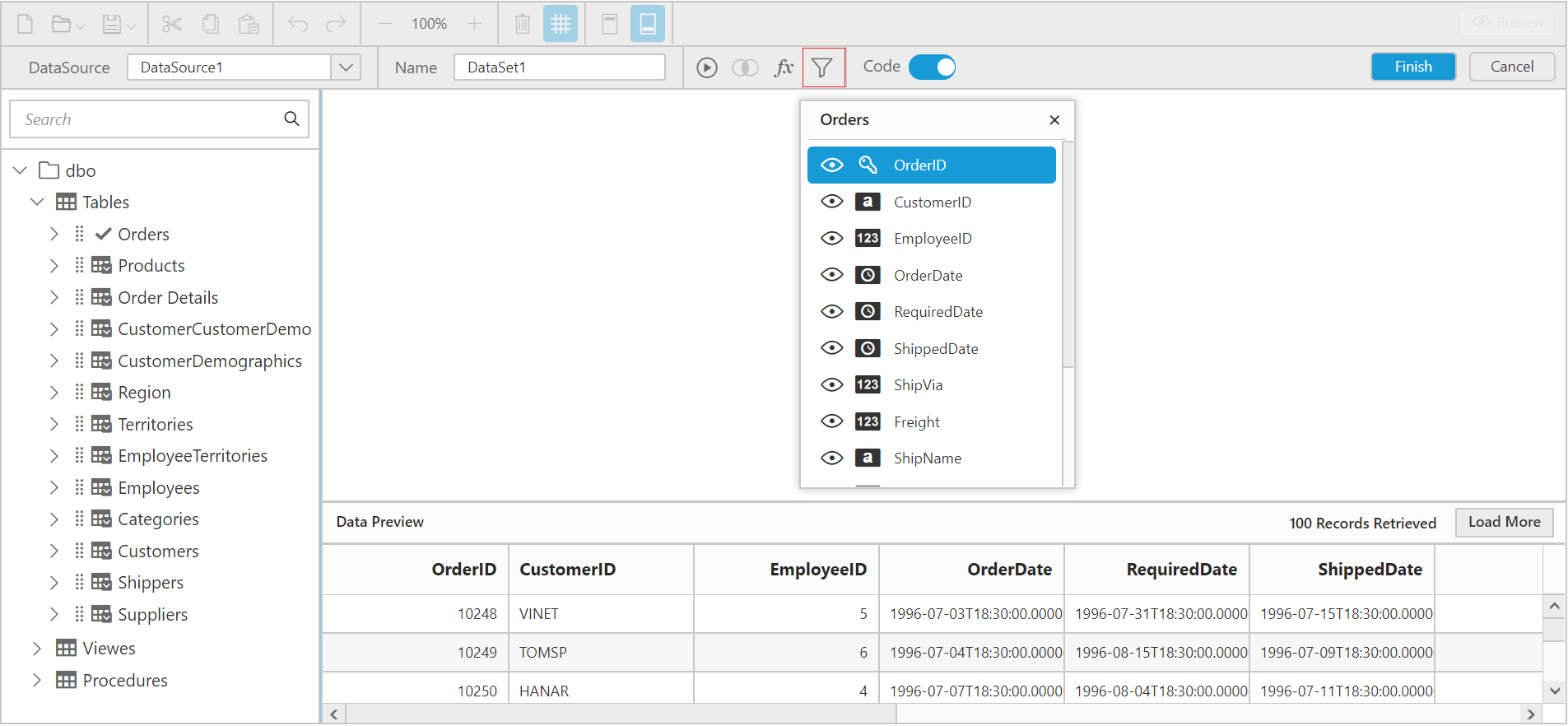Hide the CustomerID column via eye icon
Screen dimensions: 1568x726
[832, 202]
